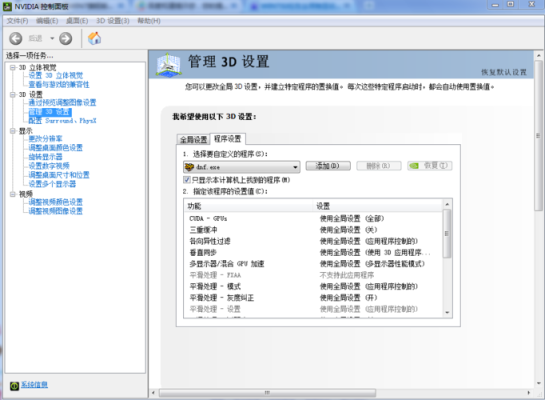Click main panel scroll up arrow
545x400 pixels.
click(538, 56)
